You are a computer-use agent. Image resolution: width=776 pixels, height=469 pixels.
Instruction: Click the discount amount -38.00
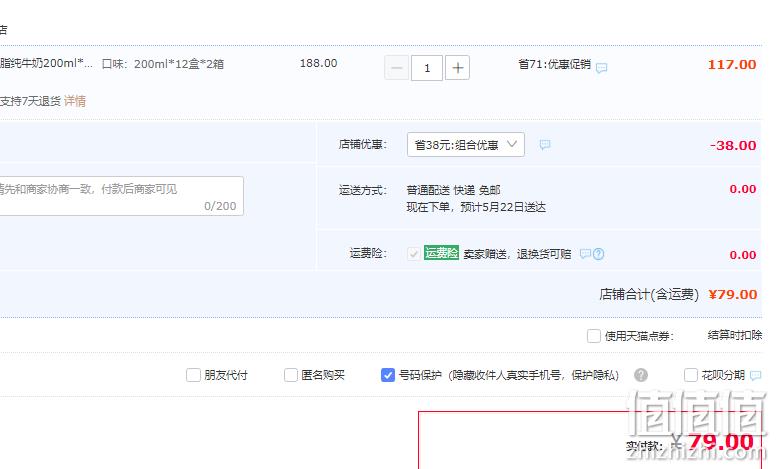click(x=733, y=145)
